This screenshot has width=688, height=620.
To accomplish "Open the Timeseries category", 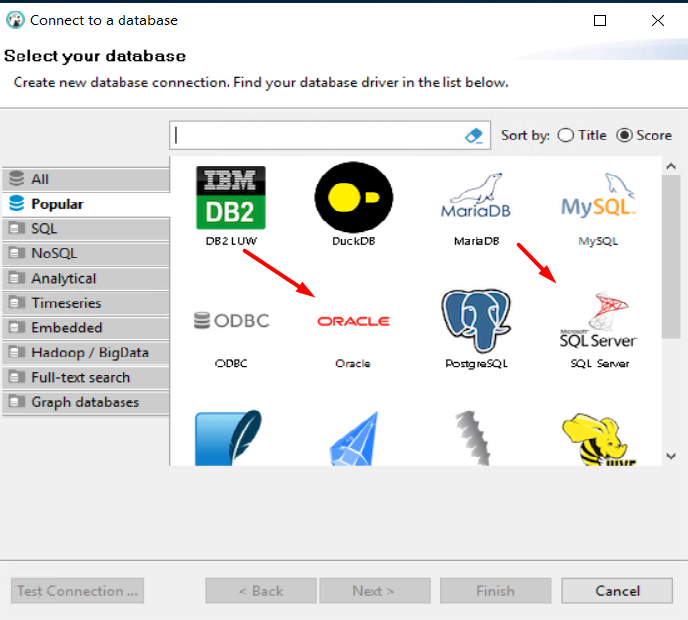I will coord(86,303).
